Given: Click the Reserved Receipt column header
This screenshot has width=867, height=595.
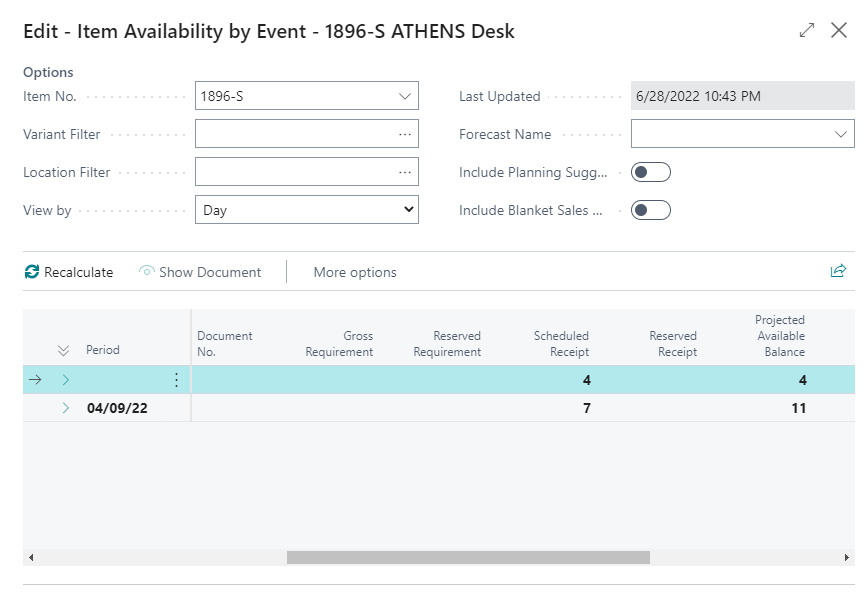Looking at the screenshot, I should click(x=673, y=343).
